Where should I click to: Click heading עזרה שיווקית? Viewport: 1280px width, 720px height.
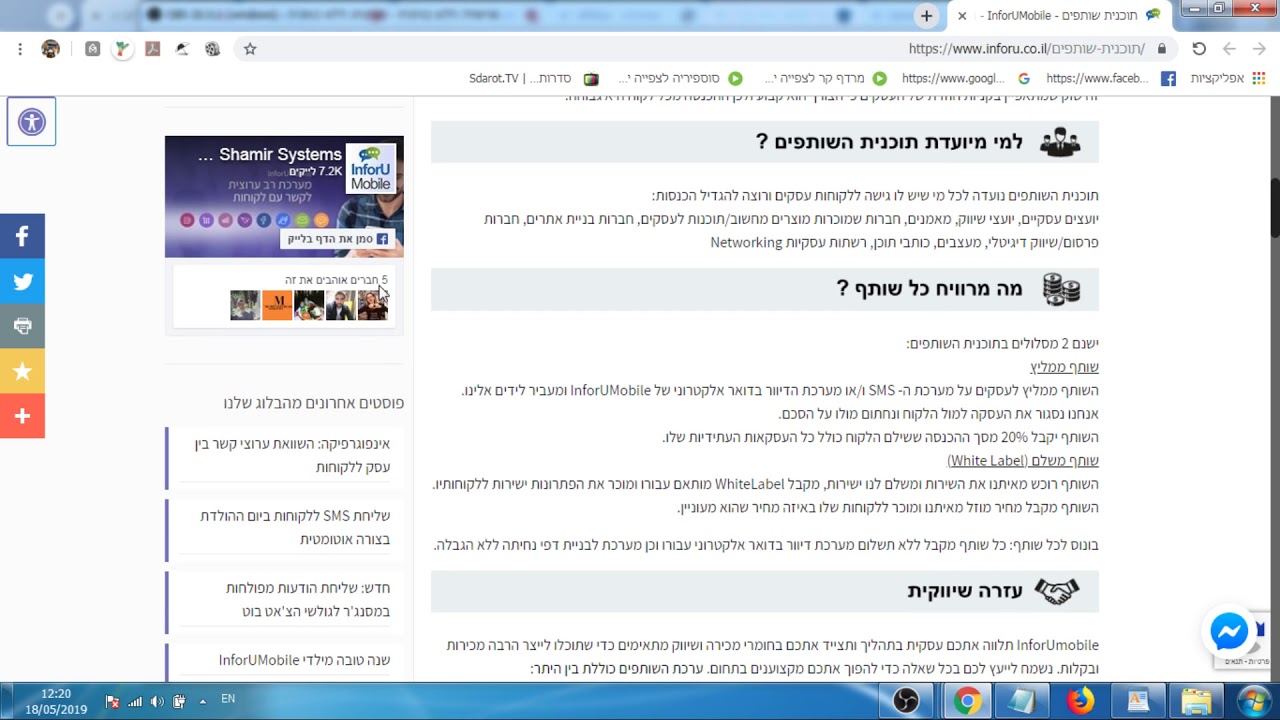coord(965,591)
